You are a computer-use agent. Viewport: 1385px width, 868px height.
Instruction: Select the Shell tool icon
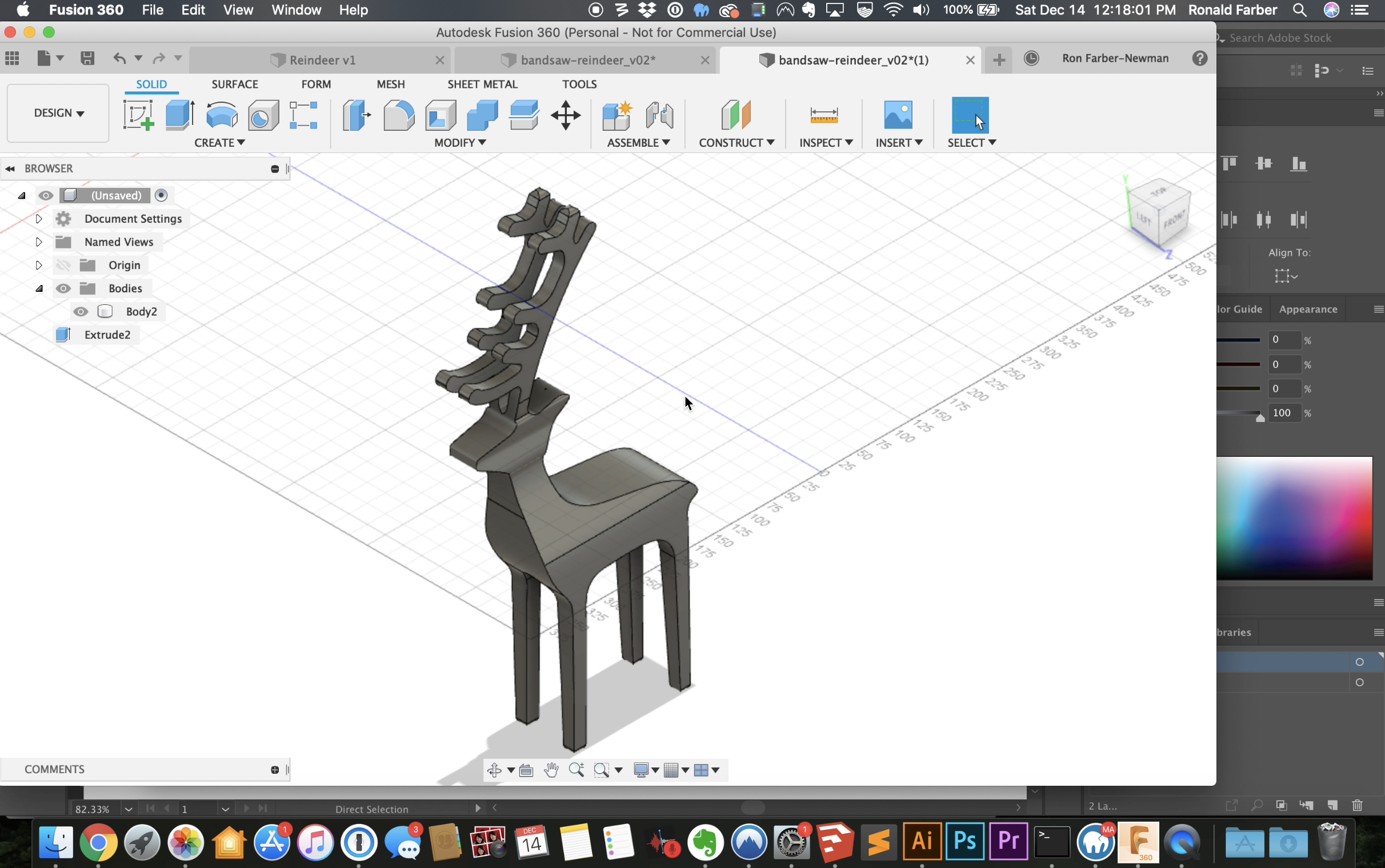pyautogui.click(x=441, y=115)
